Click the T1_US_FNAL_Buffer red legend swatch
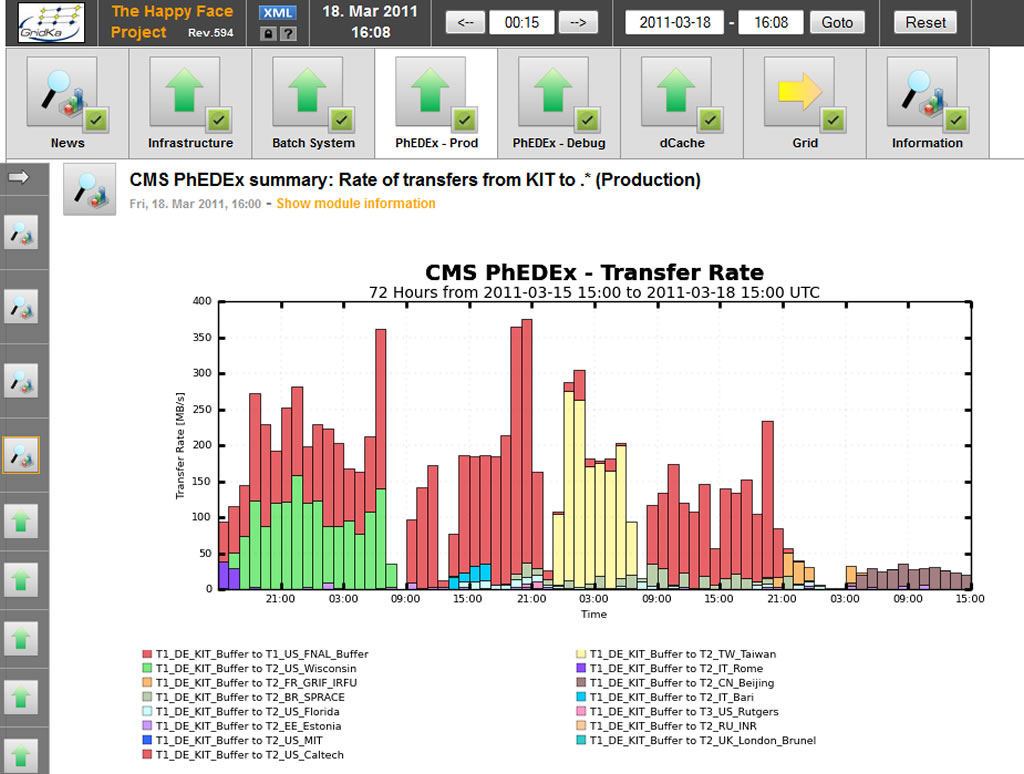This screenshot has width=1024, height=774. [147, 654]
